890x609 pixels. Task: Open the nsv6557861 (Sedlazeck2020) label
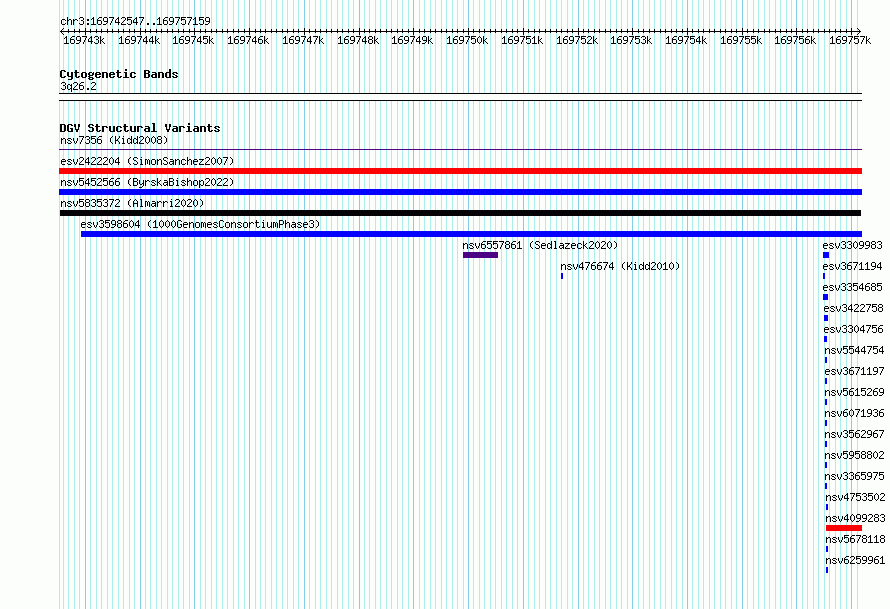pyautogui.click(x=540, y=245)
